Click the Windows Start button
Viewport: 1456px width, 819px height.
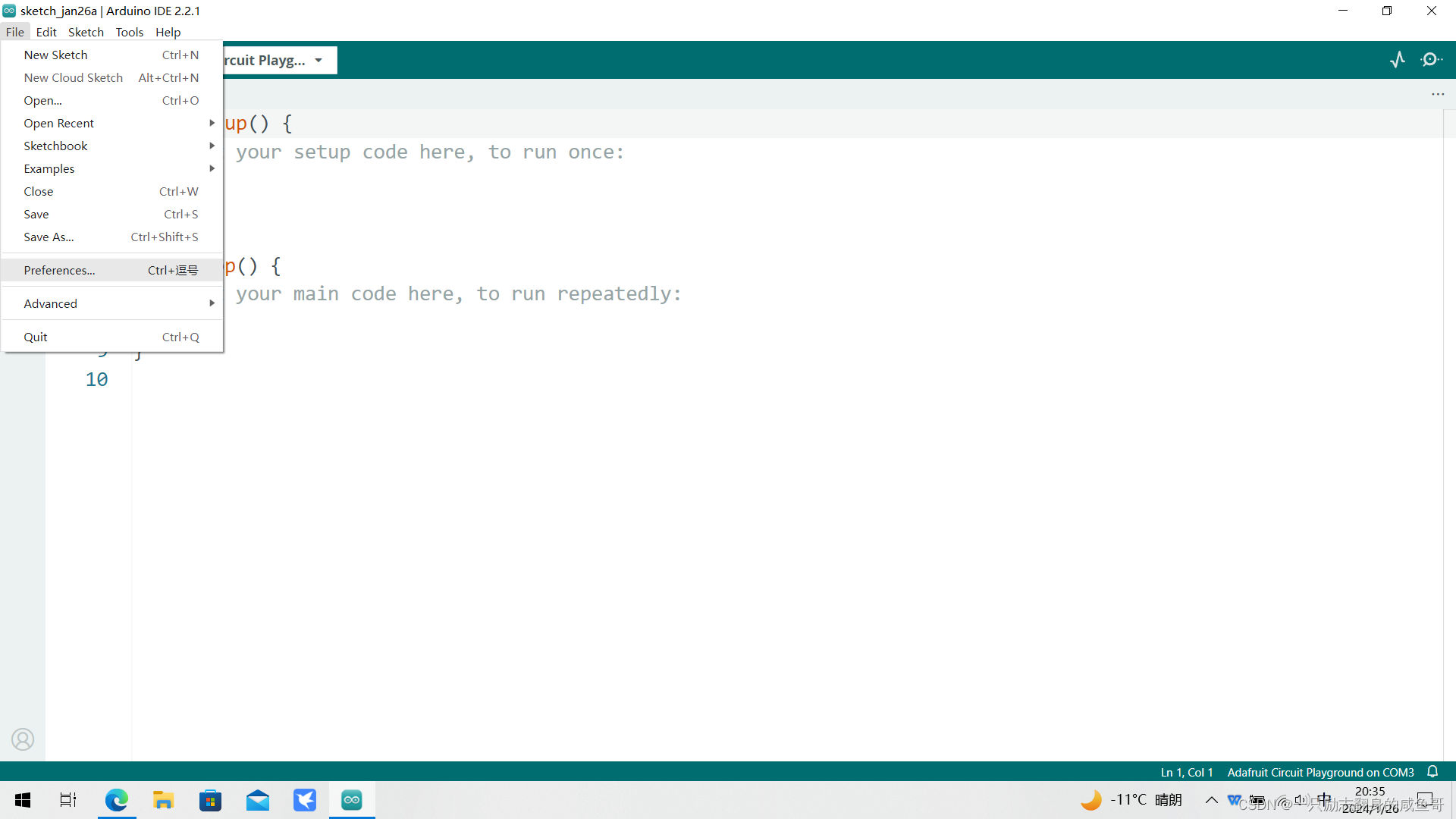tap(22, 799)
